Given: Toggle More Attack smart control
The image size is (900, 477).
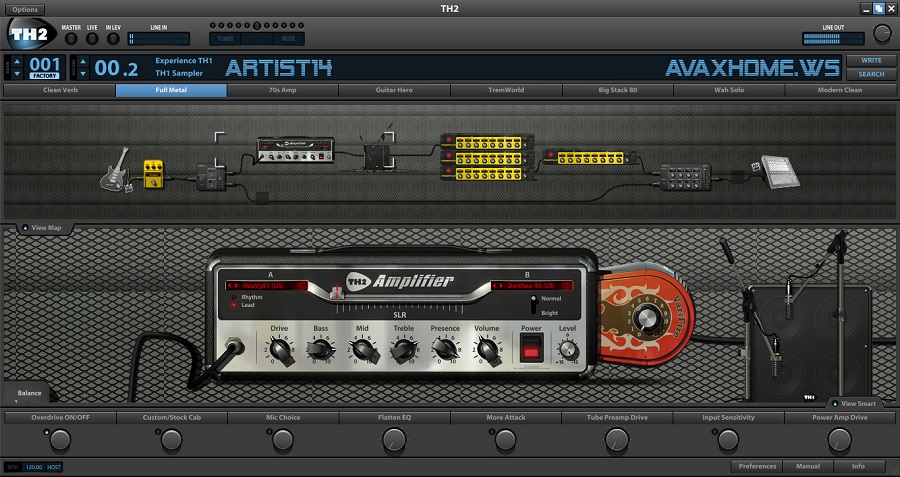Looking at the screenshot, I should [506, 440].
